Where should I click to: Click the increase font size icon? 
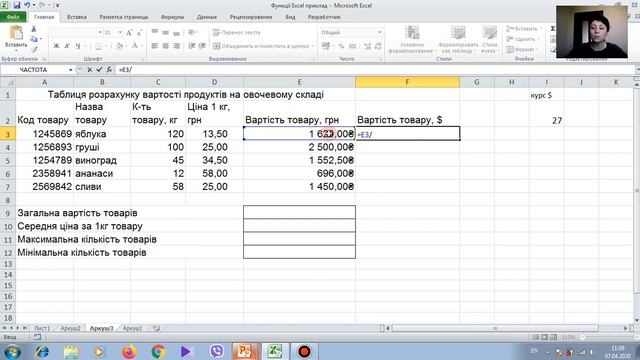(129, 32)
